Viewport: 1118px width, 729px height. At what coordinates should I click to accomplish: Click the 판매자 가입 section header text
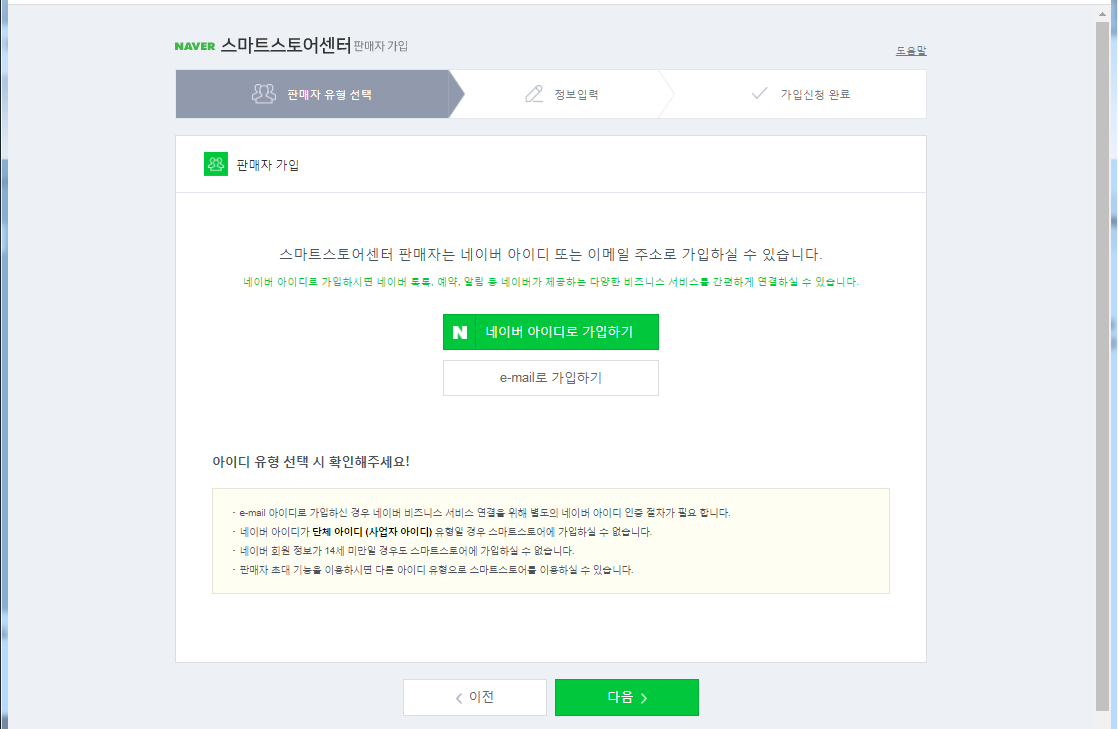pos(267,165)
